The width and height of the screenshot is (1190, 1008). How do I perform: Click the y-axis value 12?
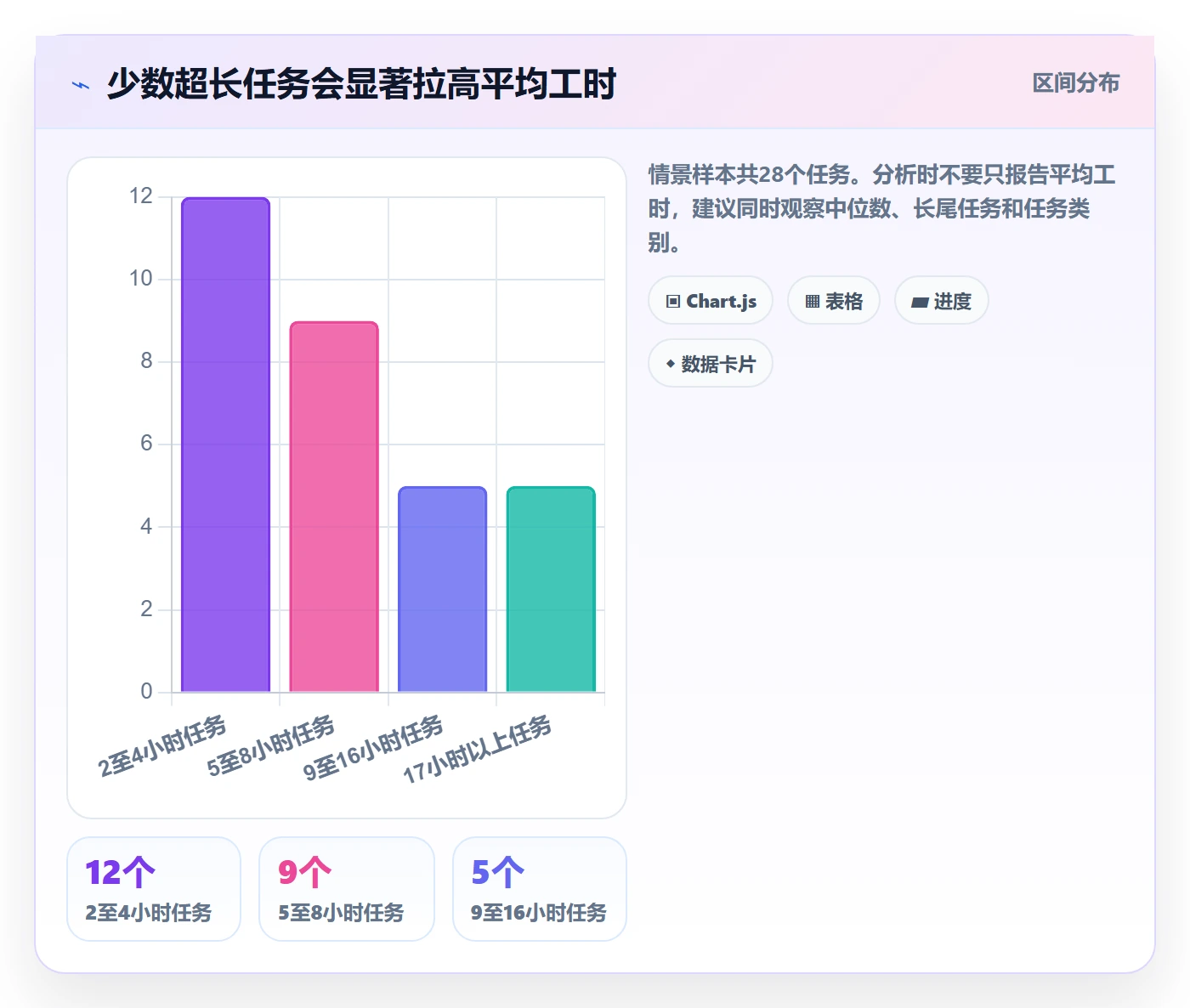coord(141,196)
